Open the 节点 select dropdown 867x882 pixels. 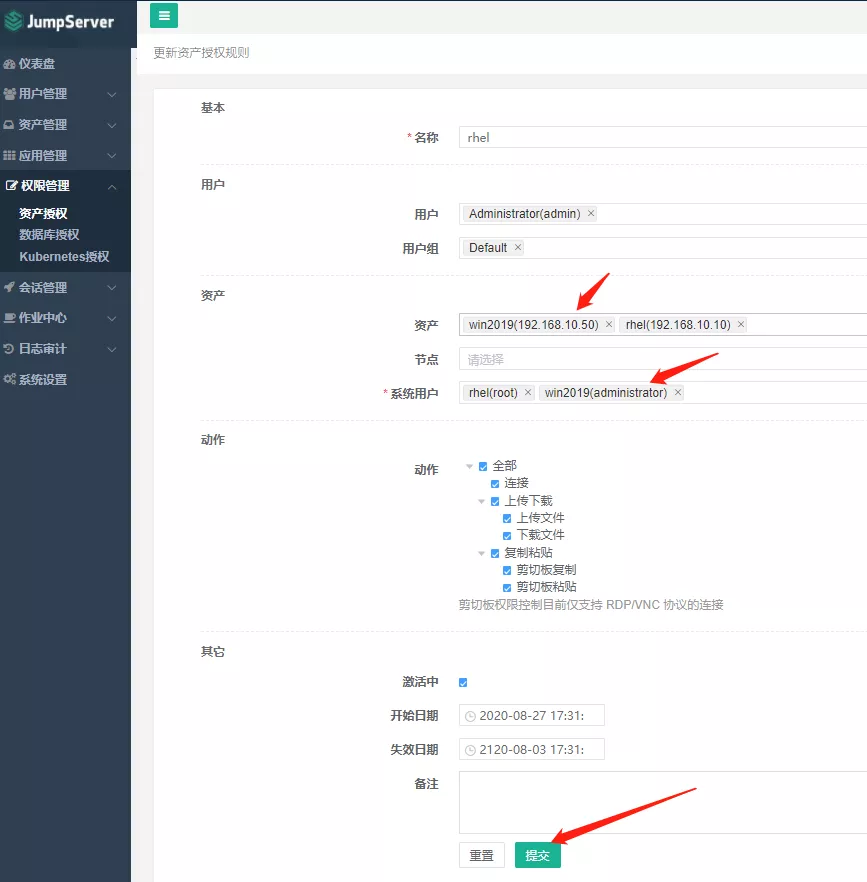tap(662, 359)
